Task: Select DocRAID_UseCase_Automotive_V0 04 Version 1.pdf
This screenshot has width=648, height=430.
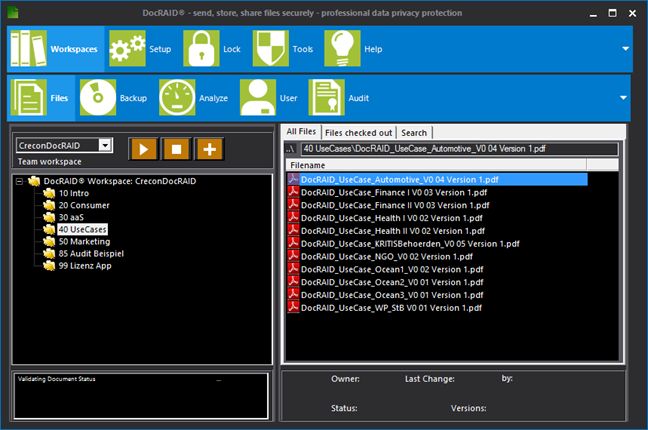Action: coord(437,179)
